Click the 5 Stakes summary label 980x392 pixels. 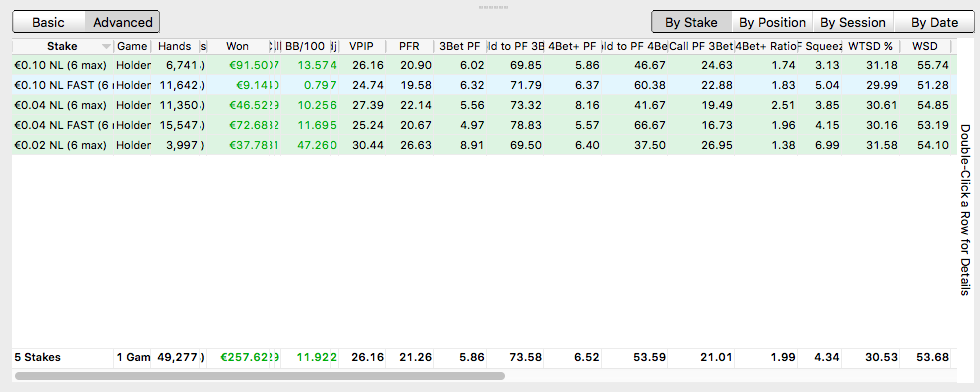38,358
